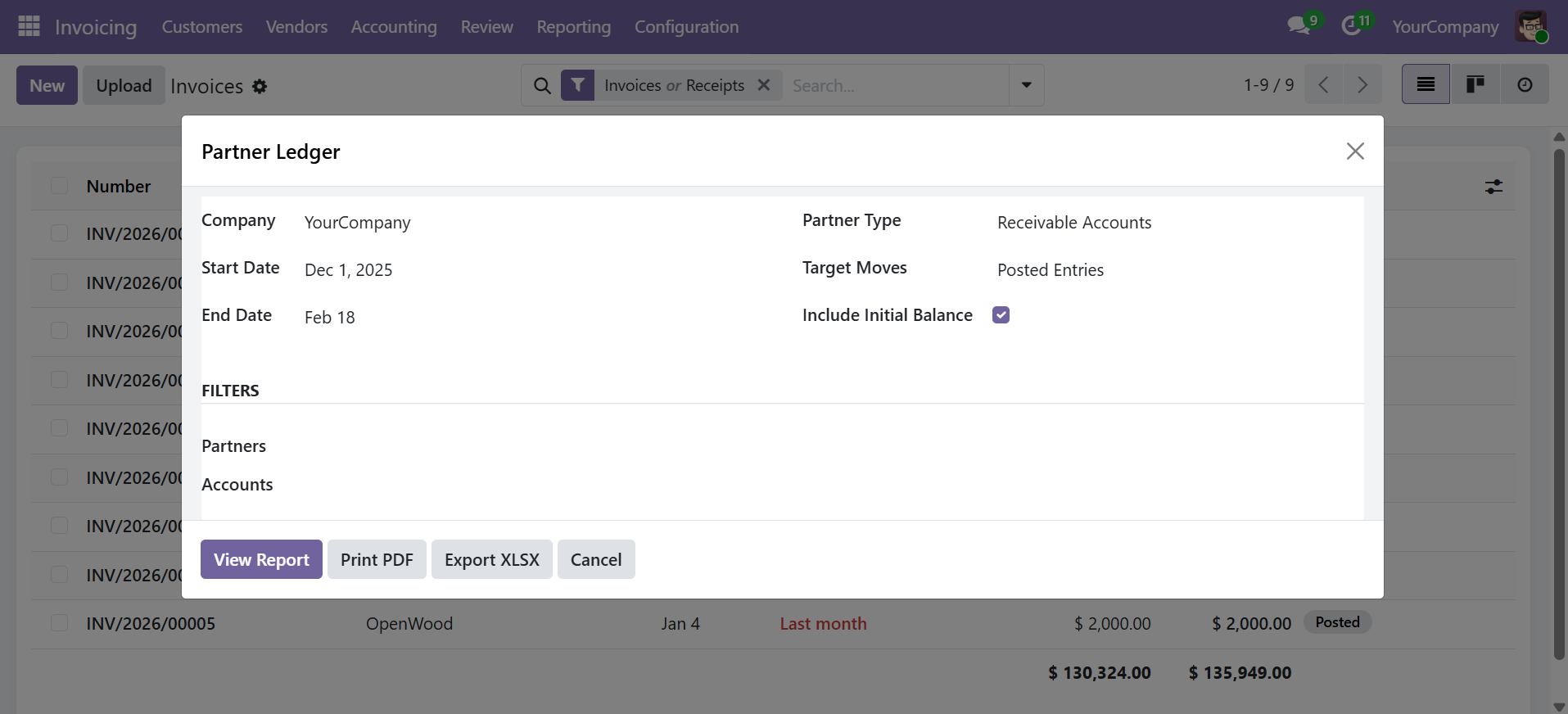Click the Export XLSX button
1568x714 pixels.
492,559
